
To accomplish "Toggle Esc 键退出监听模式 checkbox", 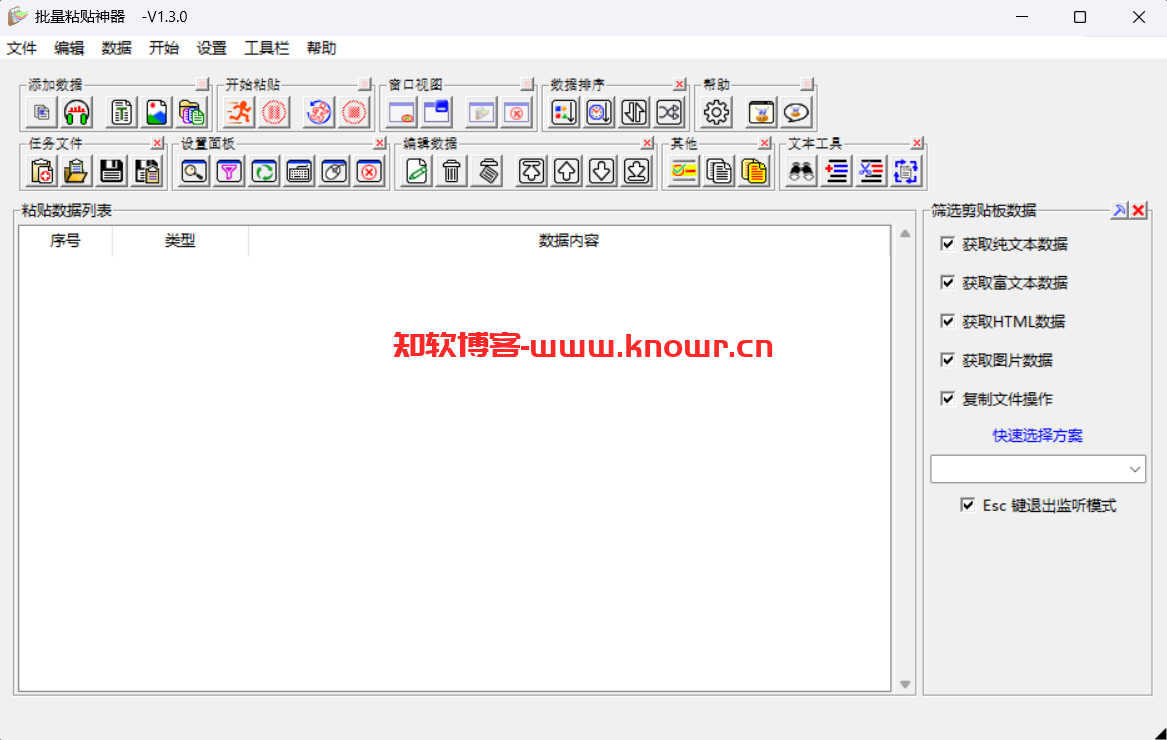I will tap(968, 505).
